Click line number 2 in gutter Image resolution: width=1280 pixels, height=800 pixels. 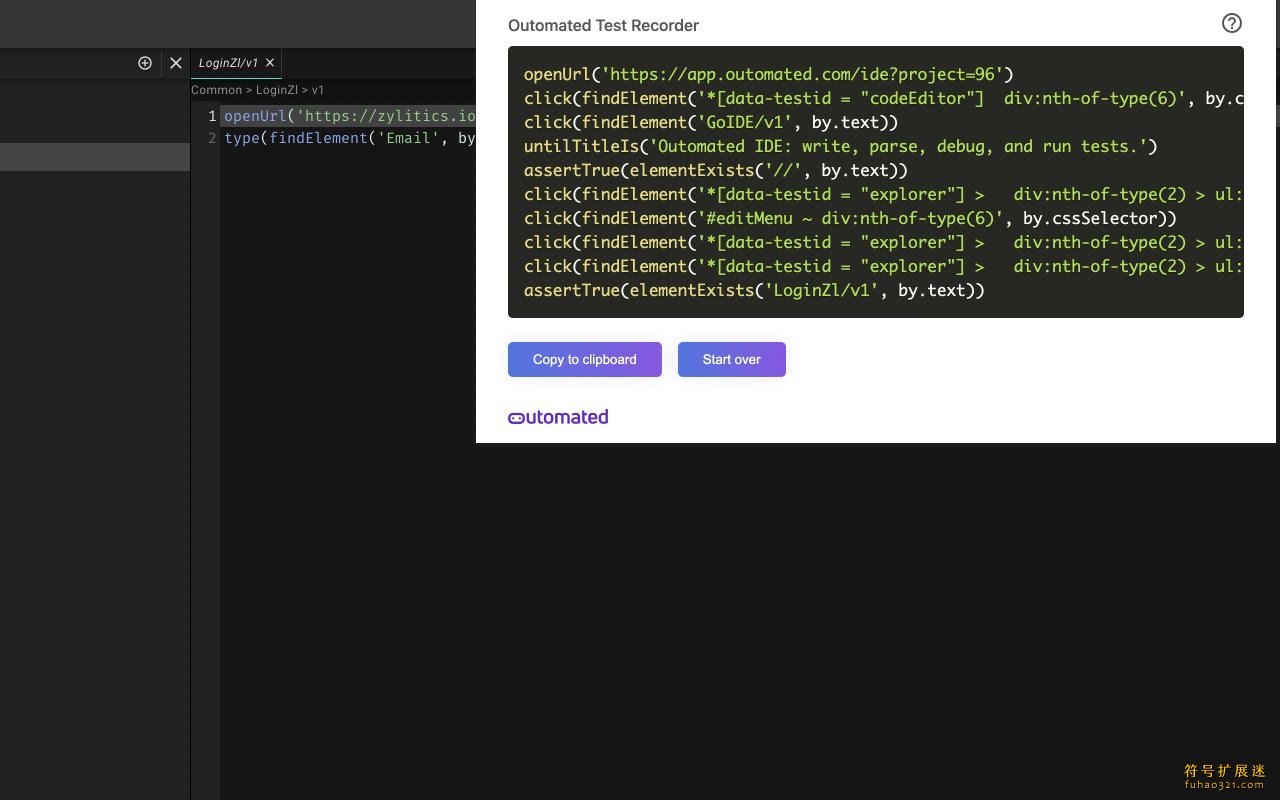pyautogui.click(x=212, y=138)
